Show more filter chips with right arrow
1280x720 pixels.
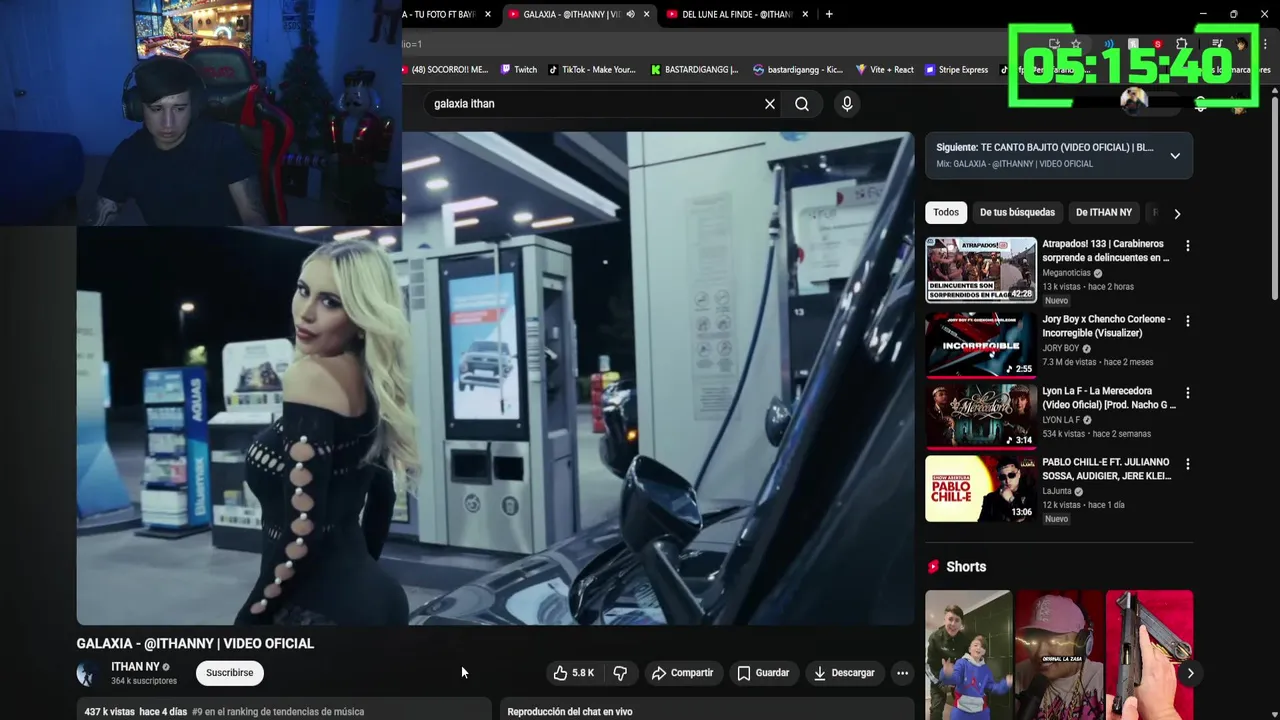click(1177, 213)
